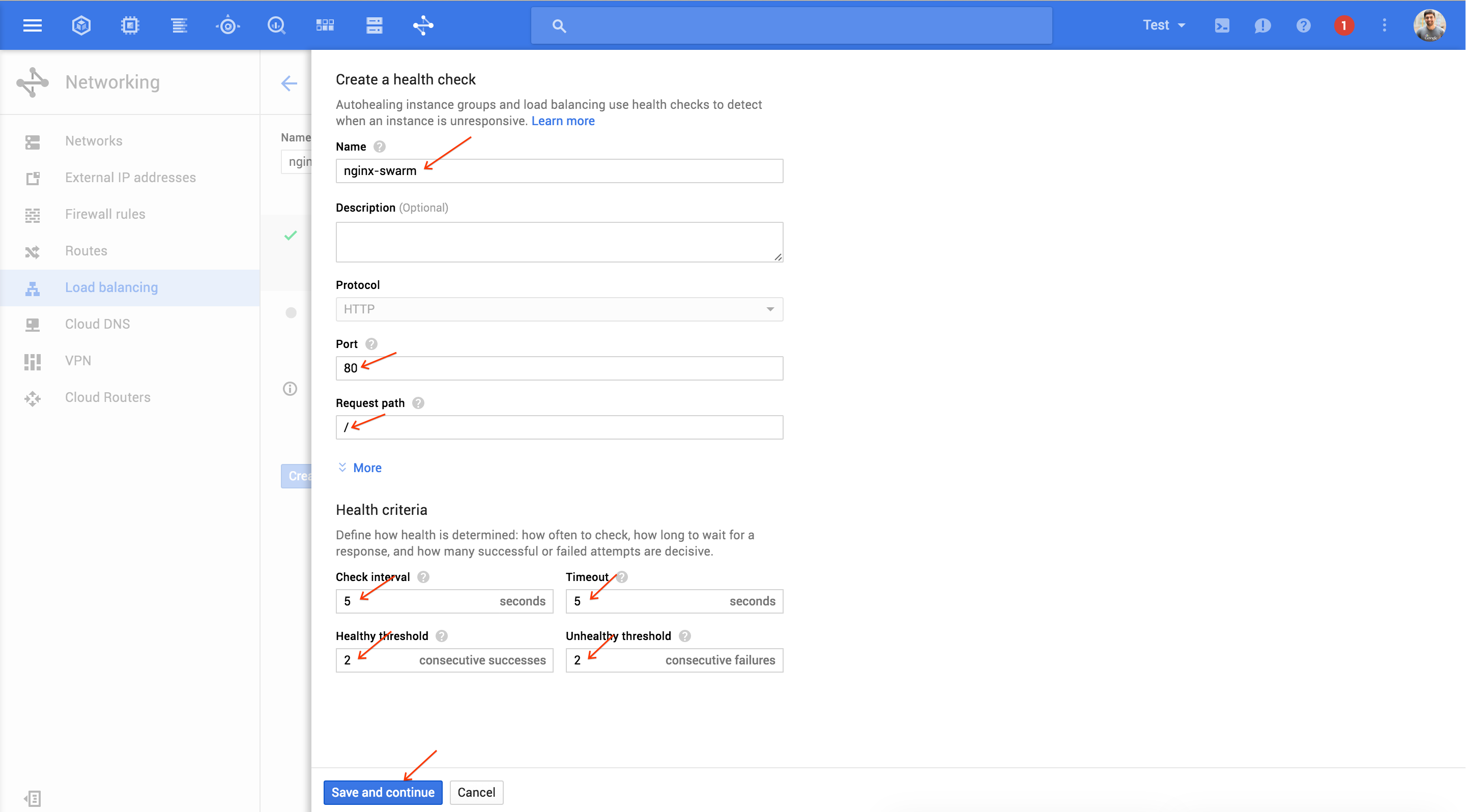The width and height of the screenshot is (1466, 812).
Task: Activate Cloud Shell terminal icon
Action: tap(1222, 25)
